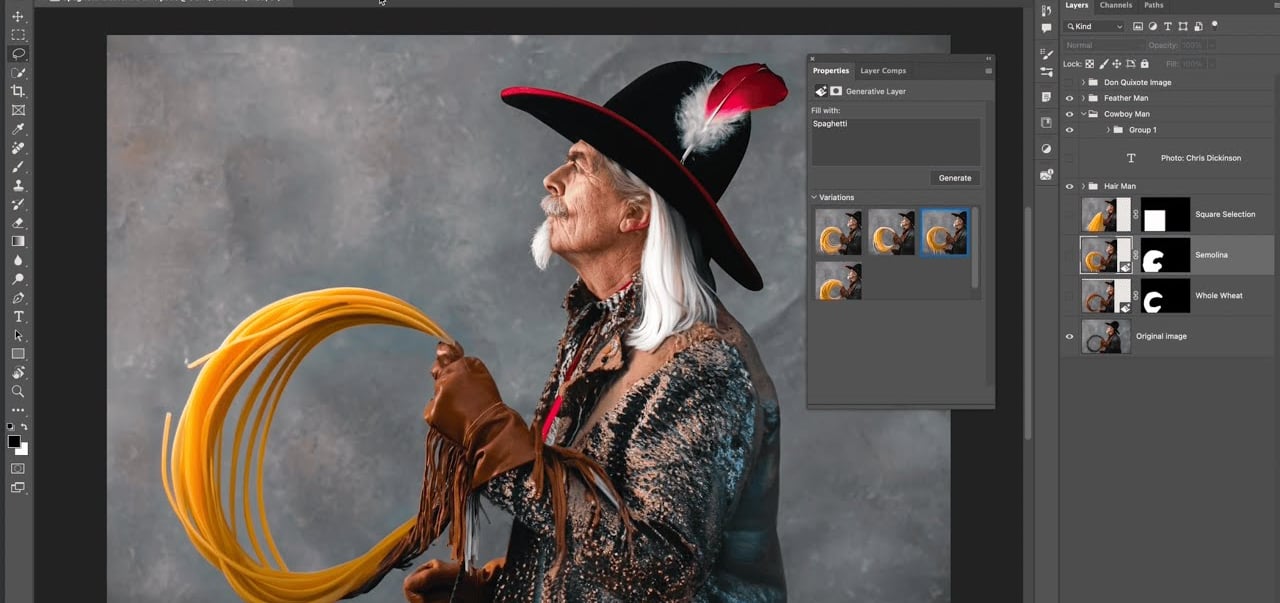This screenshot has height=603, width=1280.
Task: Click the Variations list scrollbar
Action: [x=976, y=250]
